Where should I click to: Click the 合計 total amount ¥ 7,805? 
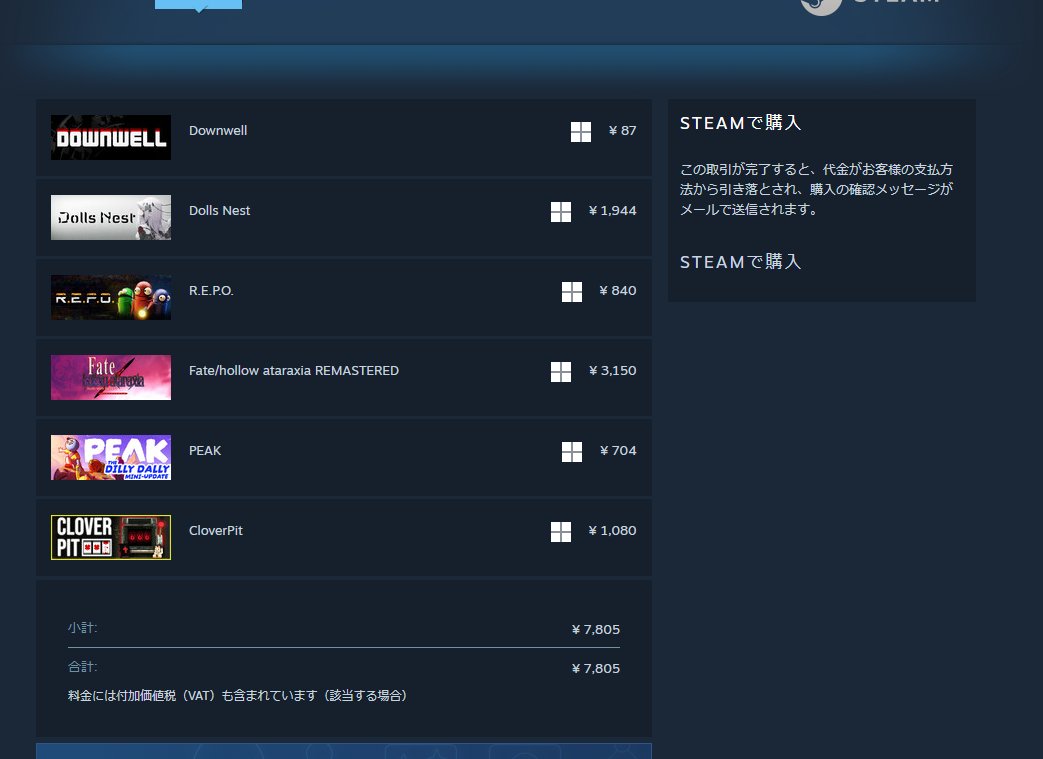tap(596, 669)
